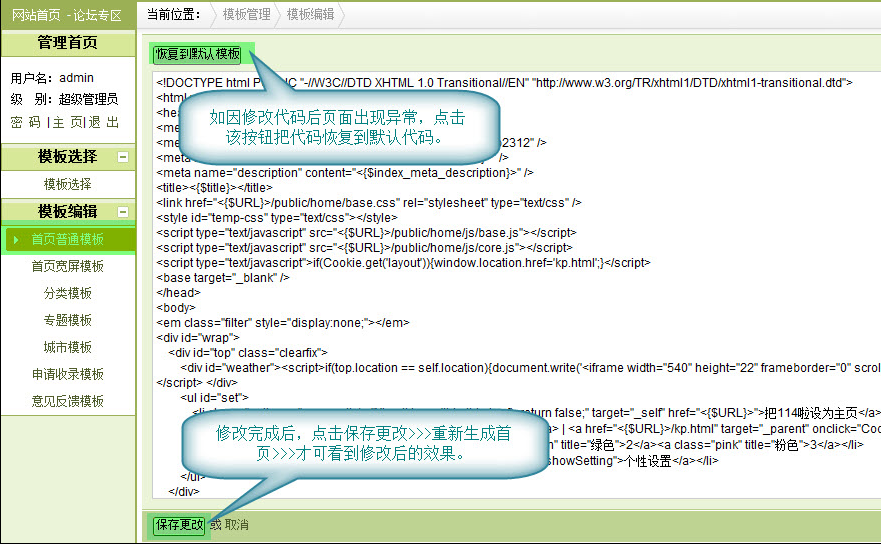
Task: Click the meta description code line
Action: pos(345,173)
